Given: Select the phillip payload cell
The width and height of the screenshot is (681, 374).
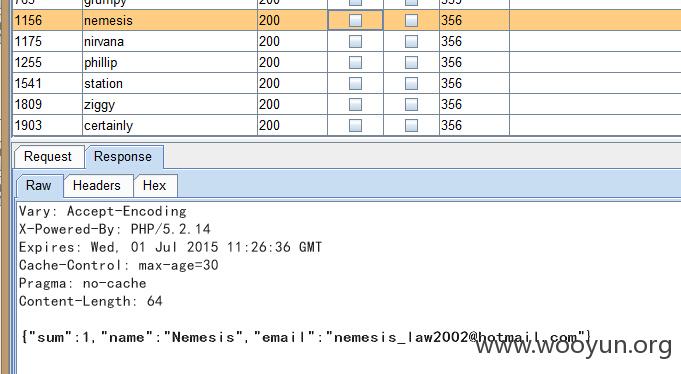Looking at the screenshot, I should pos(170,62).
